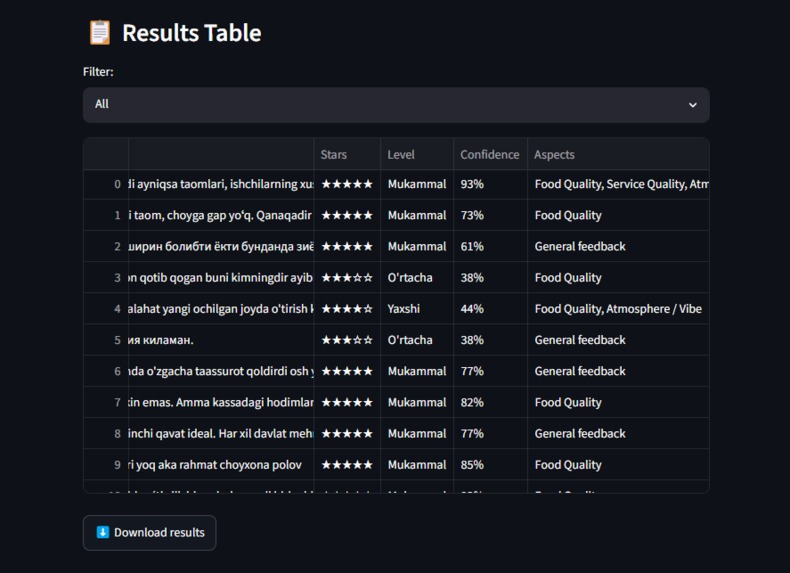Select row index 3 cell
Image resolution: width=790 pixels, height=573 pixels.
pos(106,278)
